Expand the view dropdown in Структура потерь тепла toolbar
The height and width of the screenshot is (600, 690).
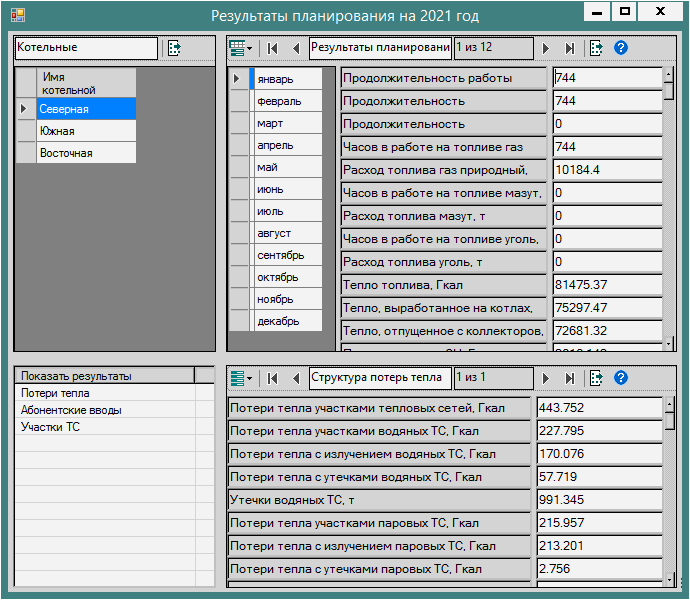(241, 378)
